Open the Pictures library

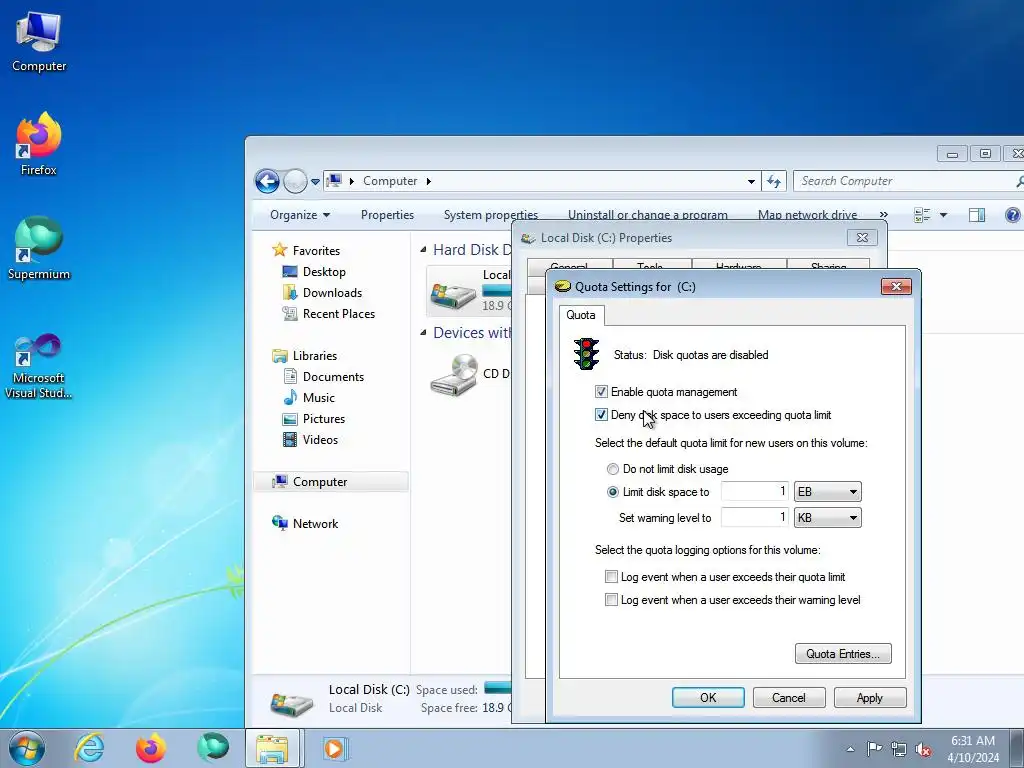(323, 419)
